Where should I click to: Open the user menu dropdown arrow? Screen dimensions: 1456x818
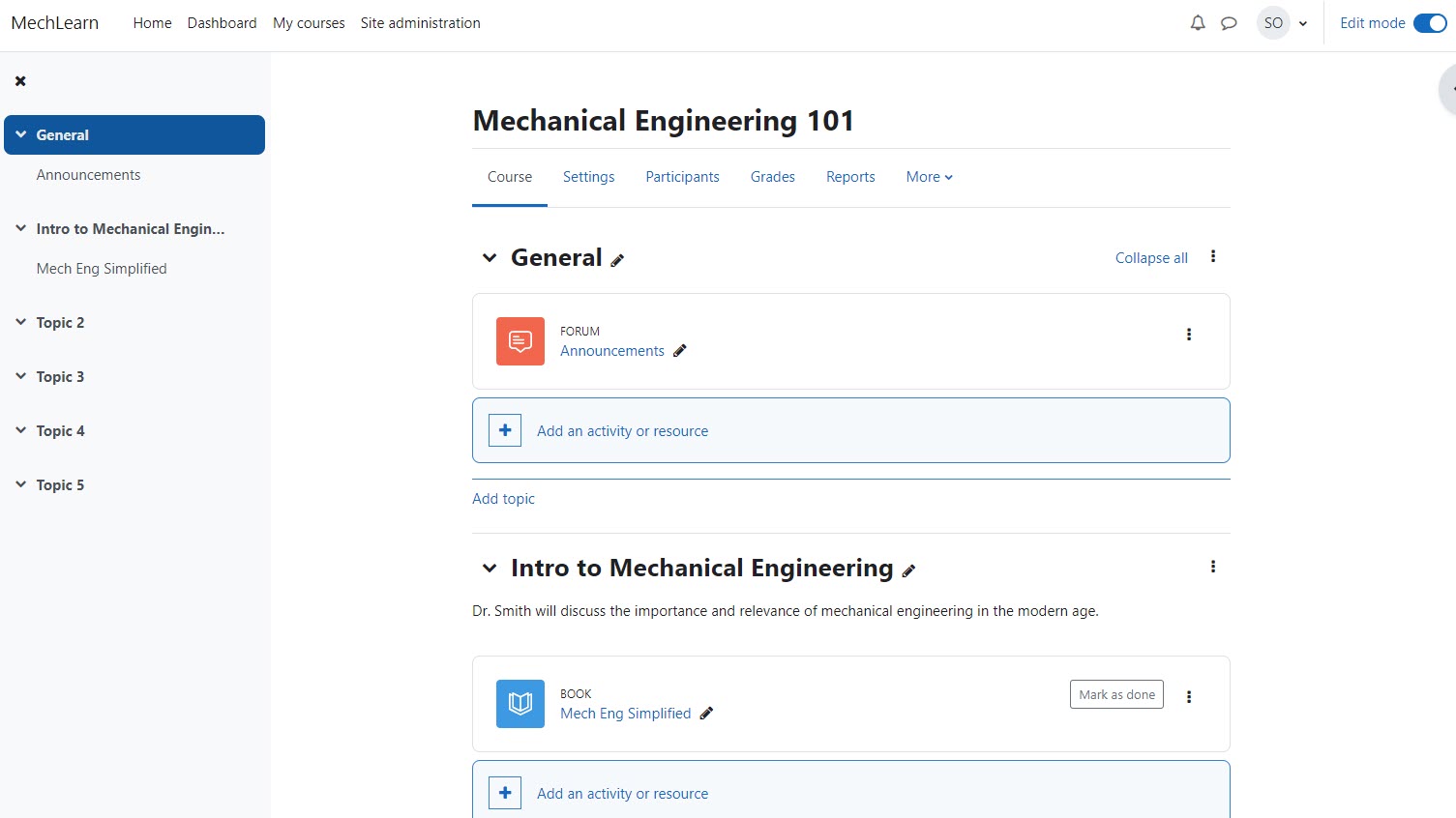(1303, 24)
